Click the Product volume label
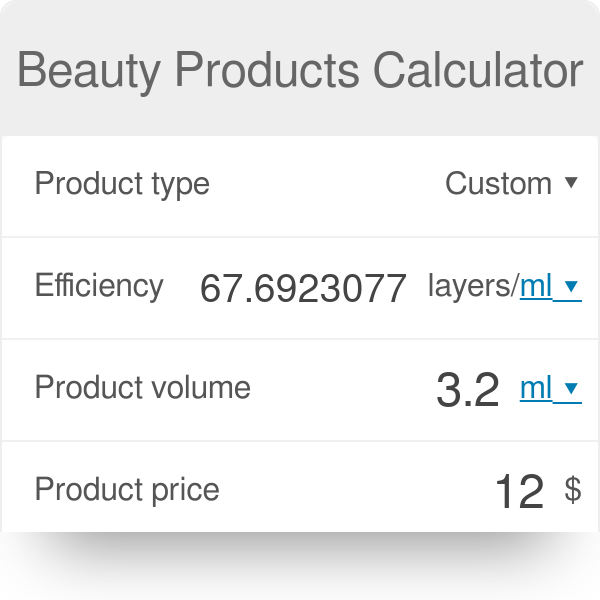 143,387
